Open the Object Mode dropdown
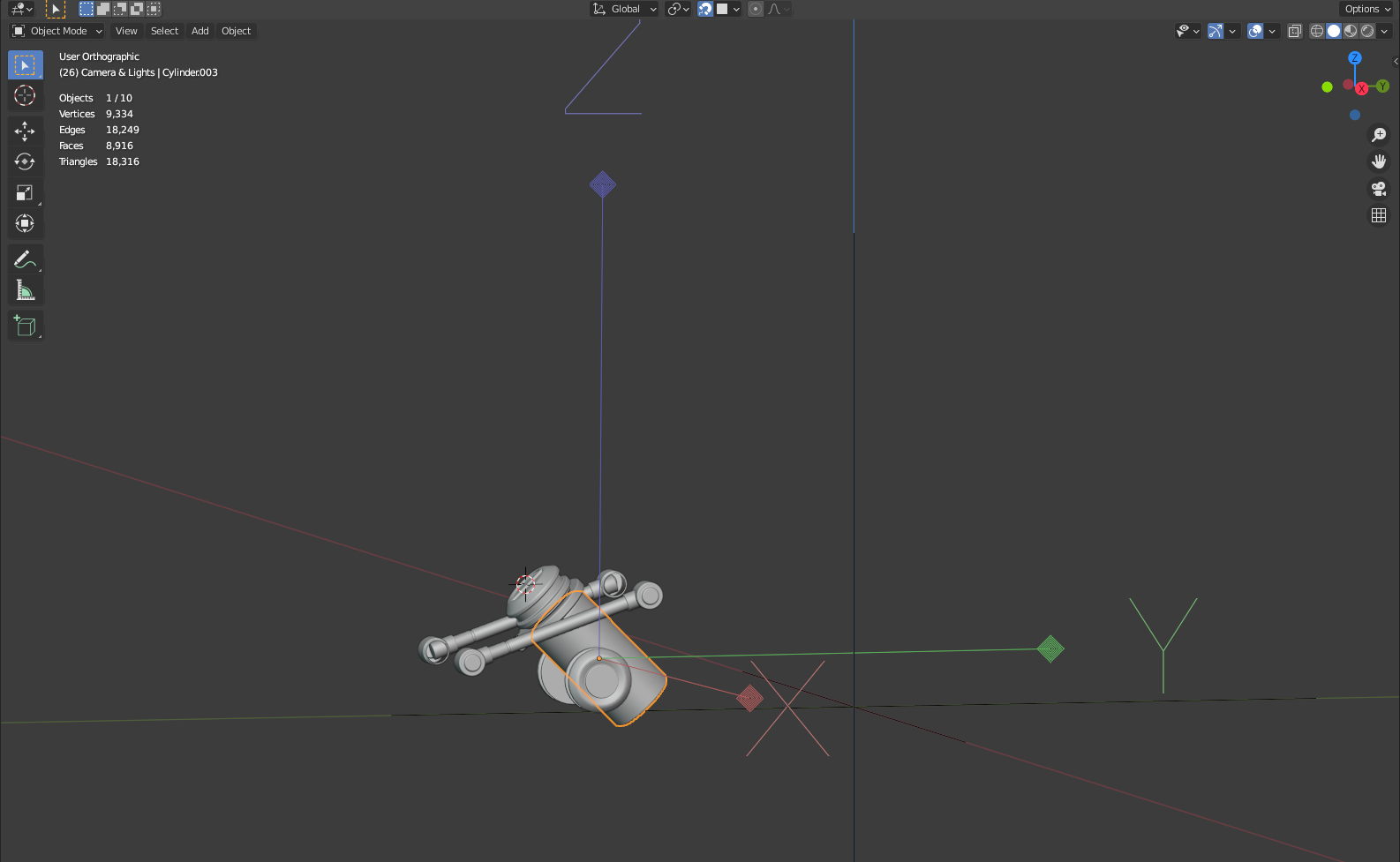This screenshot has width=1400, height=862. click(57, 31)
